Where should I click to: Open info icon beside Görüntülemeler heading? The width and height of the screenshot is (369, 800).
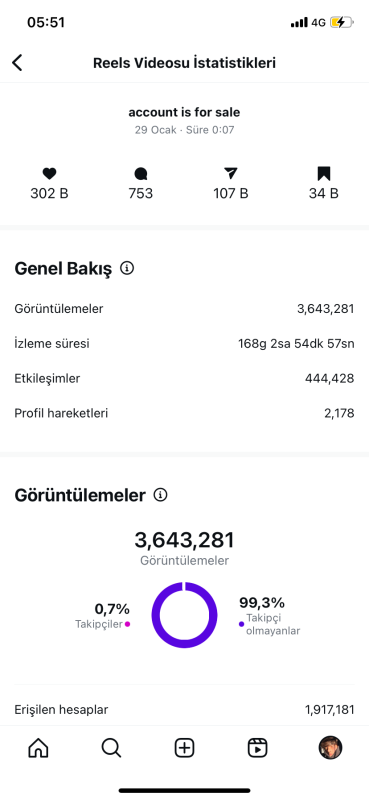[161, 494]
